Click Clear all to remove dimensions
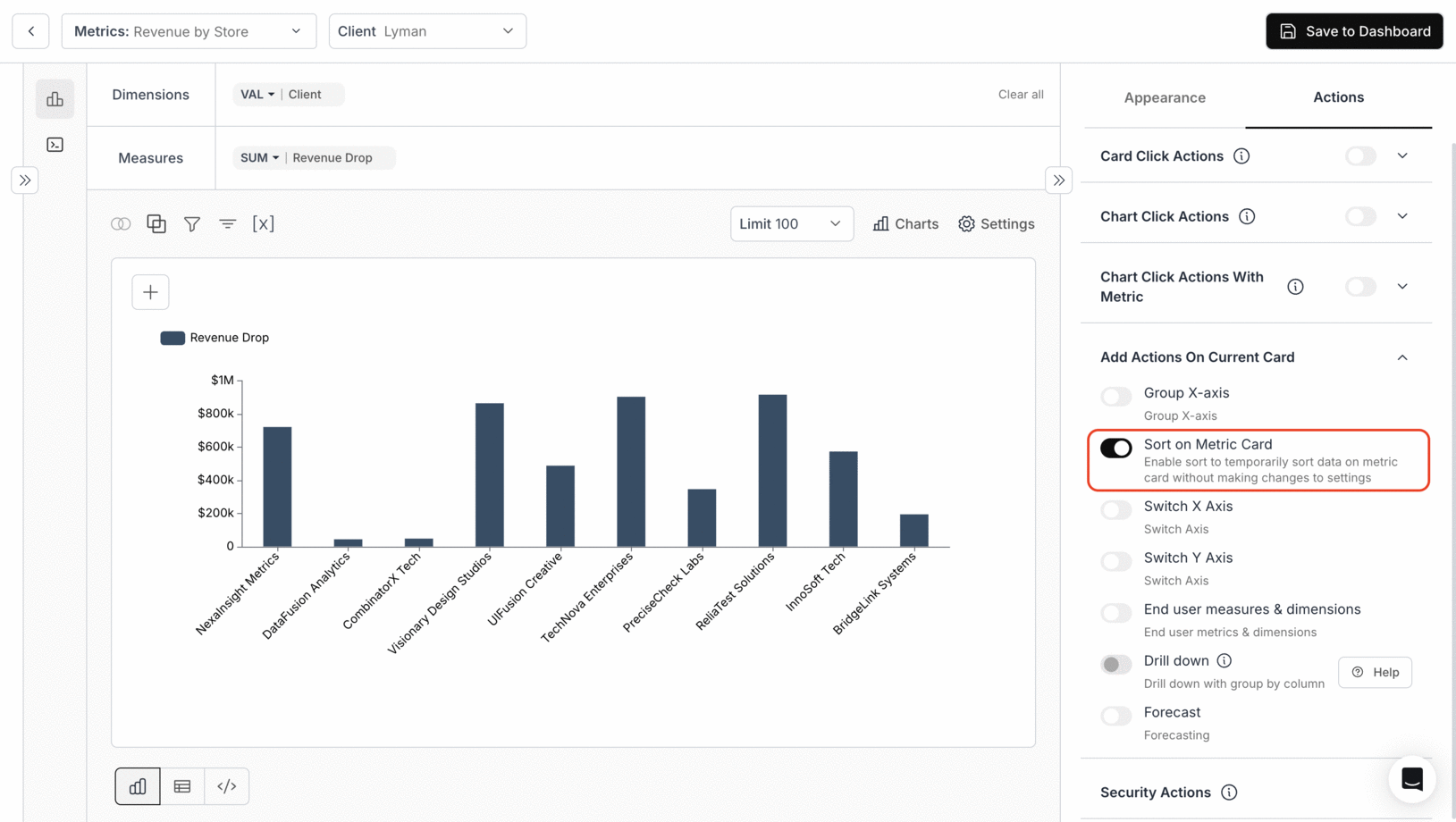This screenshot has height=822, width=1456. point(1020,94)
